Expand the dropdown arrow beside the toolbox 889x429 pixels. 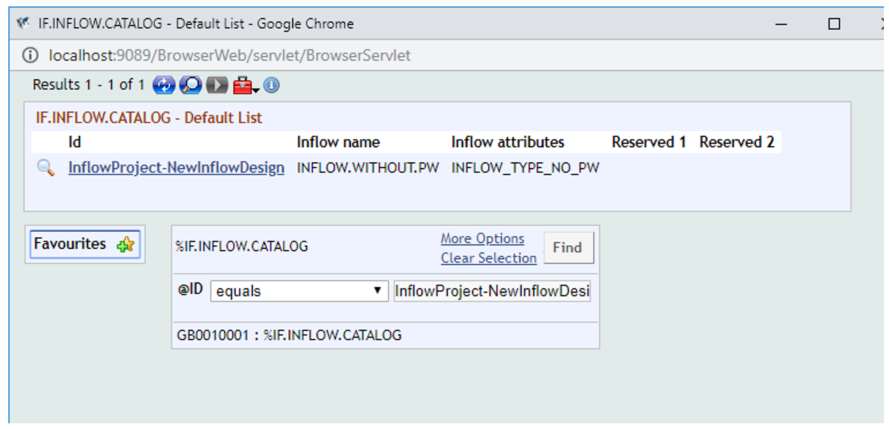(x=256, y=90)
